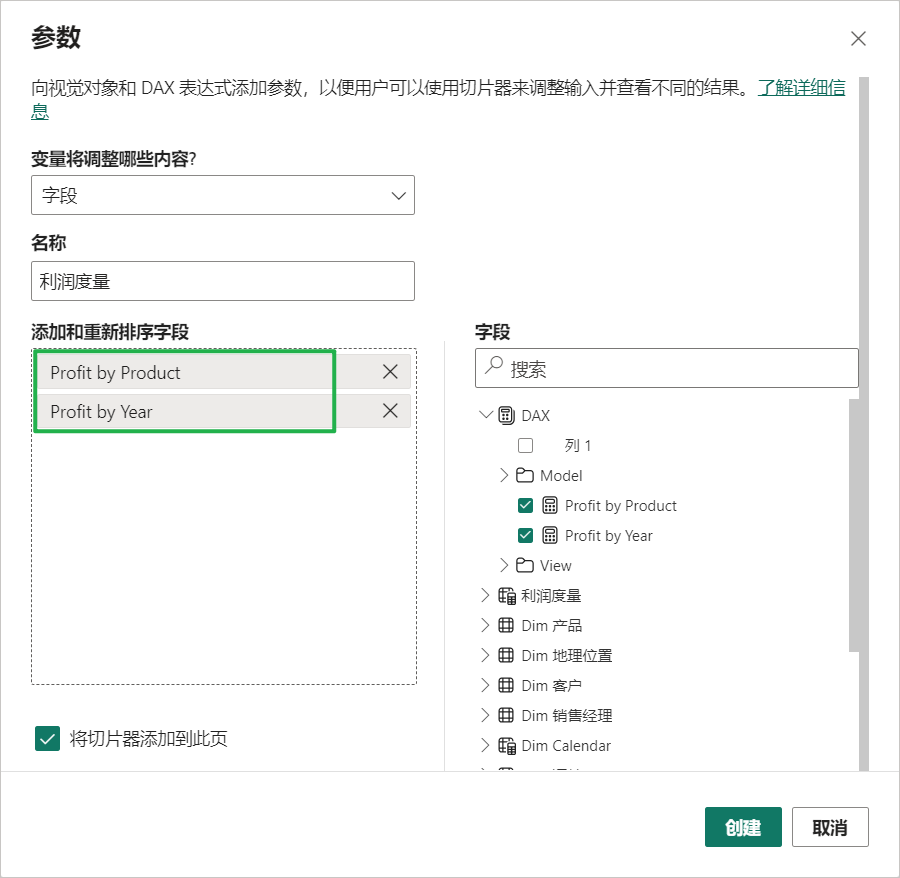Click the Profit by Year measure calculator icon
The height and width of the screenshot is (878, 900).
pos(550,535)
